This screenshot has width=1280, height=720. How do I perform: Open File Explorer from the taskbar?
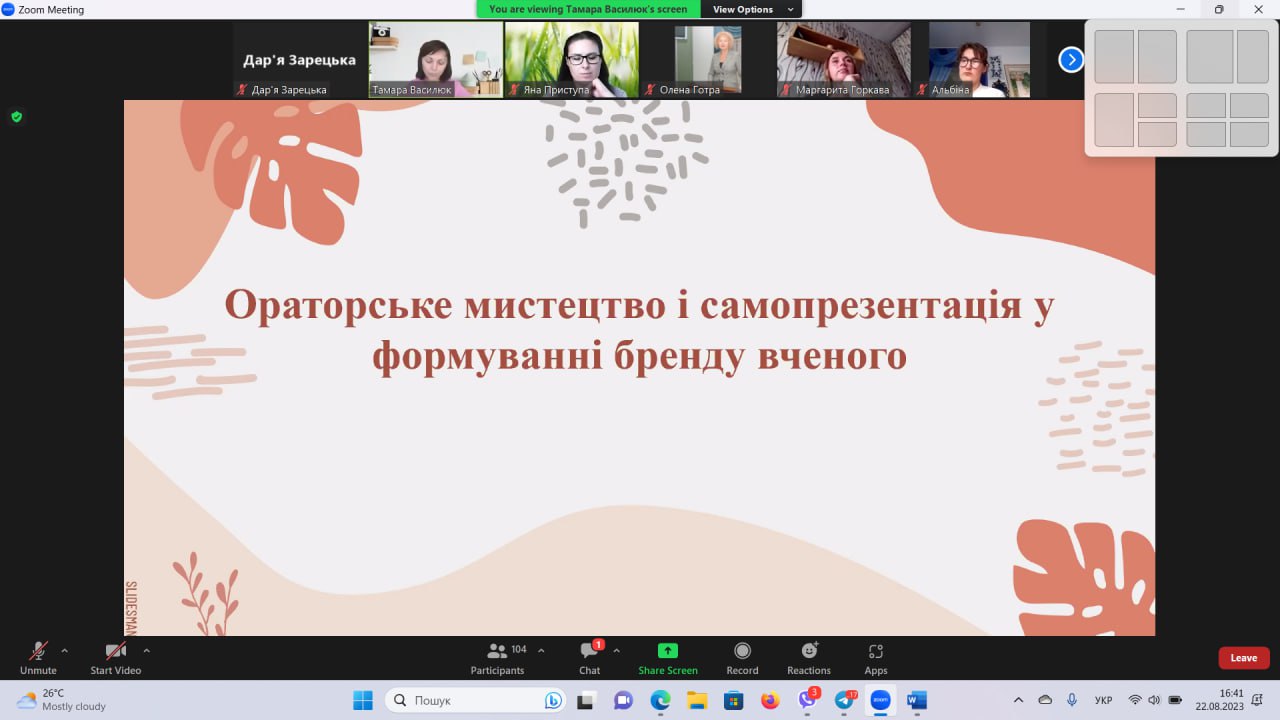click(697, 700)
